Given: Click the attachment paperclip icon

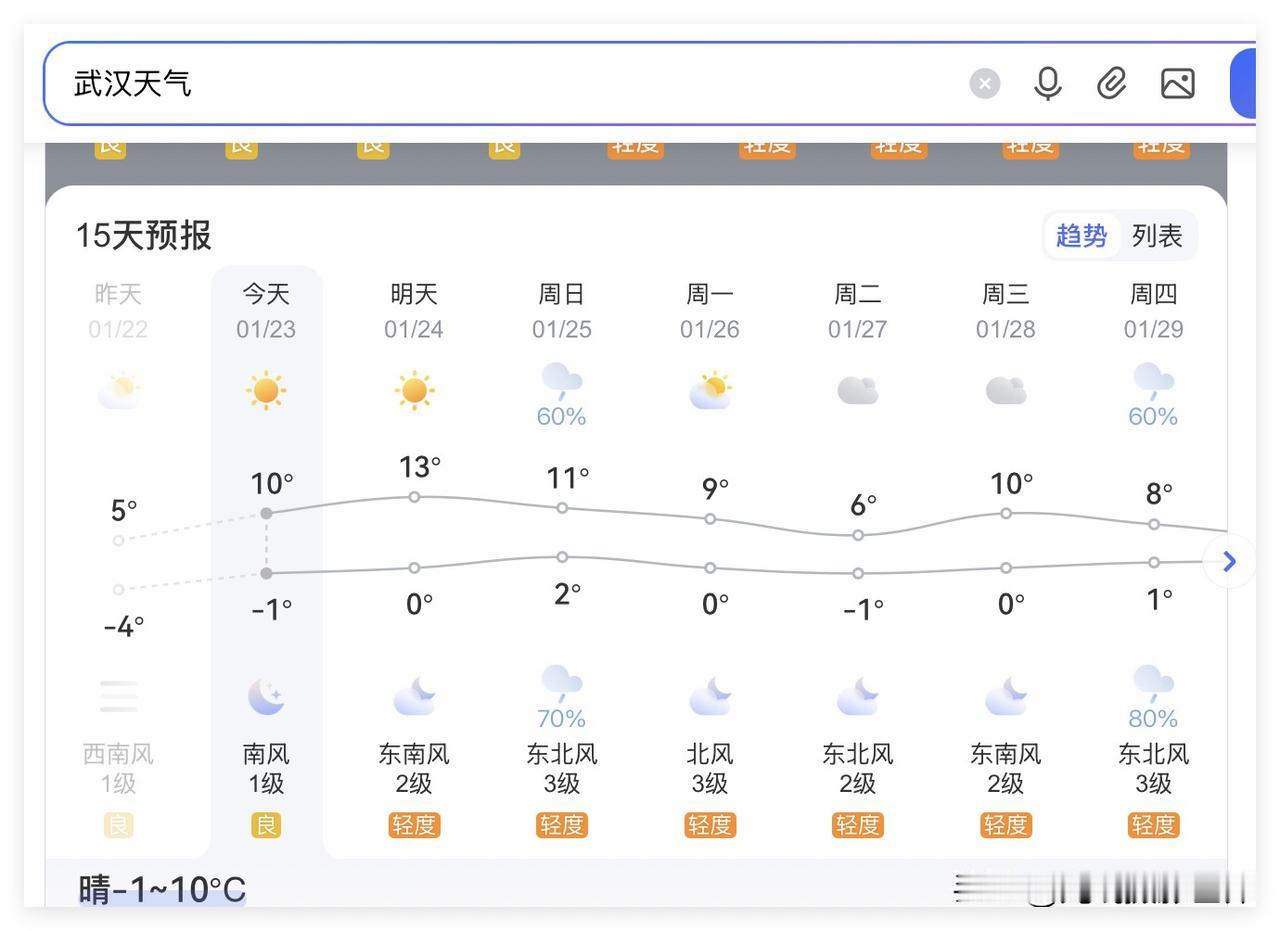Looking at the screenshot, I should 1111,84.
